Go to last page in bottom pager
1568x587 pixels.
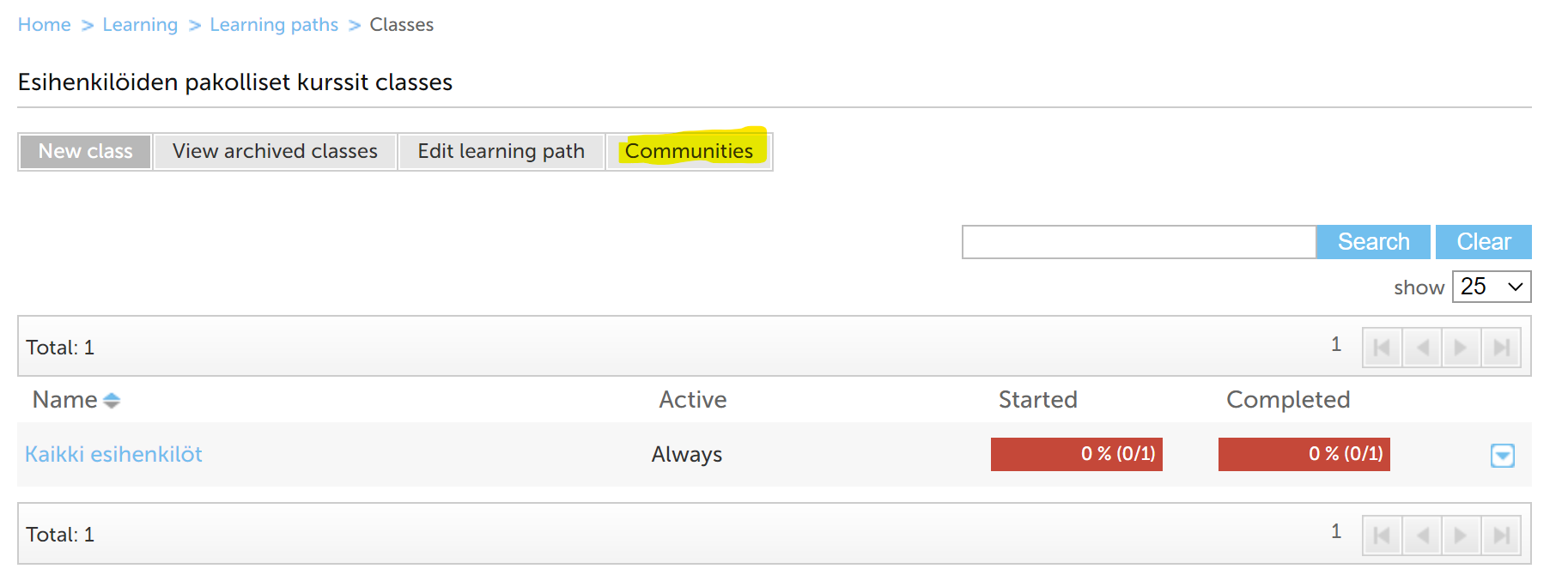[1501, 536]
